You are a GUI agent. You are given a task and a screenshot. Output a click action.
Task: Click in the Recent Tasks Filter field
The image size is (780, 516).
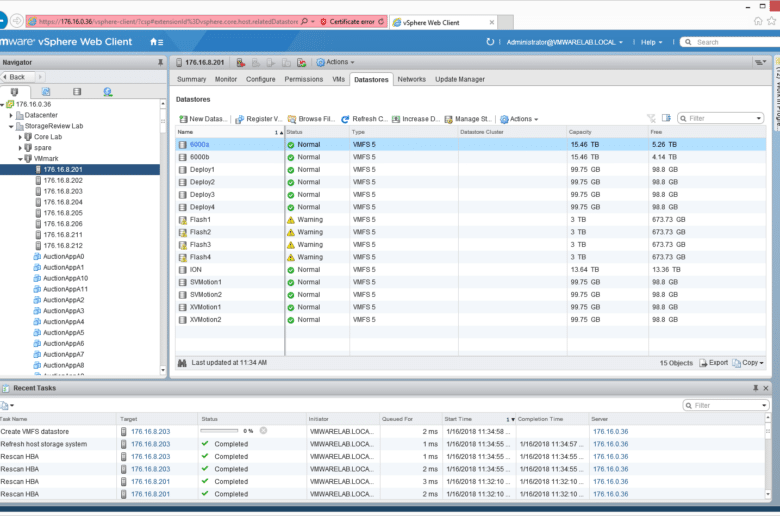726,406
